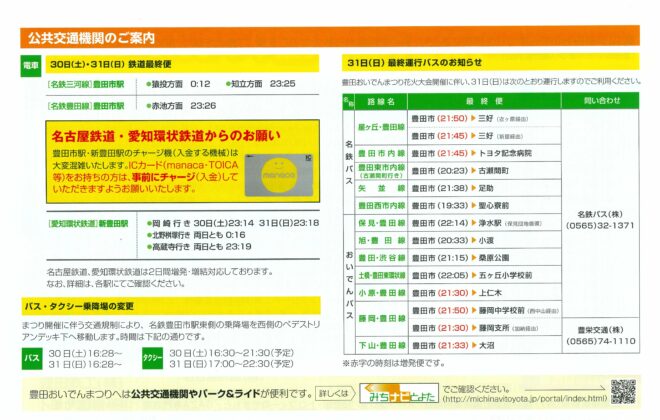
Task: Click the bold 事前にチャージ text
Action: click(x=164, y=177)
